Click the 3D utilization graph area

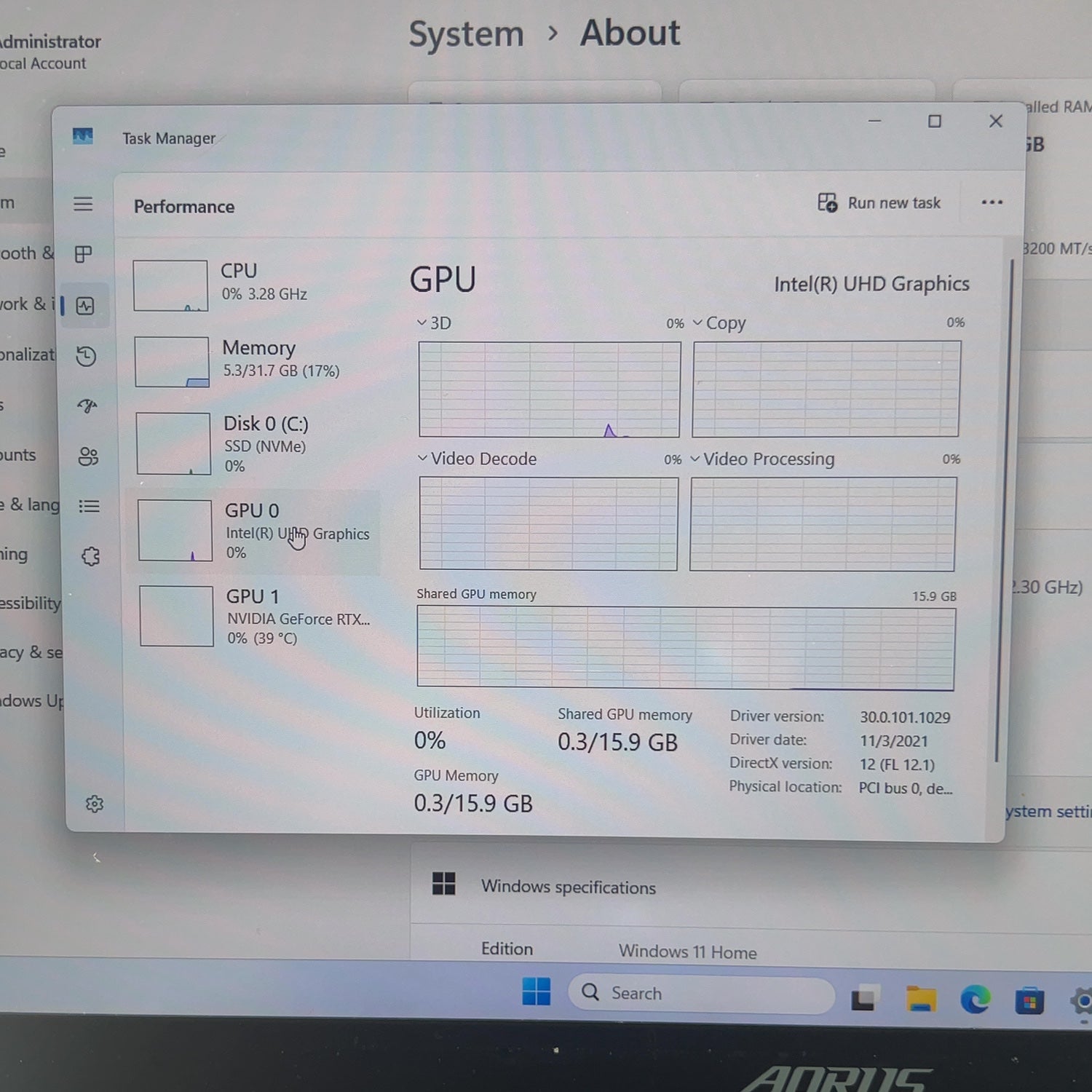(x=550, y=389)
